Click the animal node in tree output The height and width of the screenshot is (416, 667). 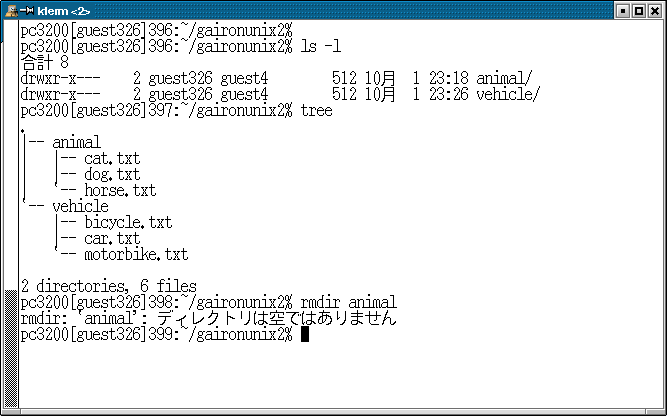coord(77,142)
